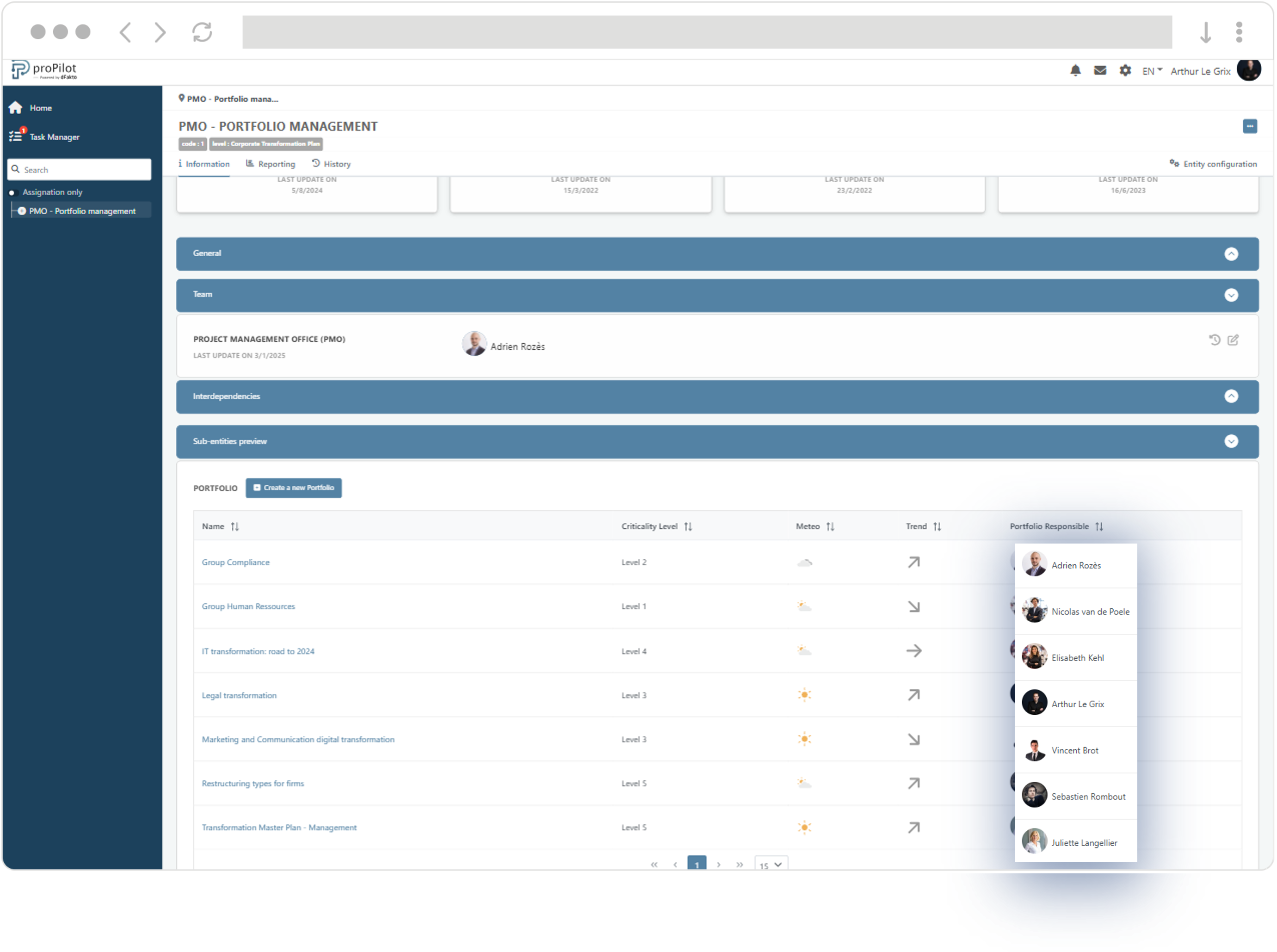Switch to the History tab
Screen dimensions: 1277x952
click(331, 164)
